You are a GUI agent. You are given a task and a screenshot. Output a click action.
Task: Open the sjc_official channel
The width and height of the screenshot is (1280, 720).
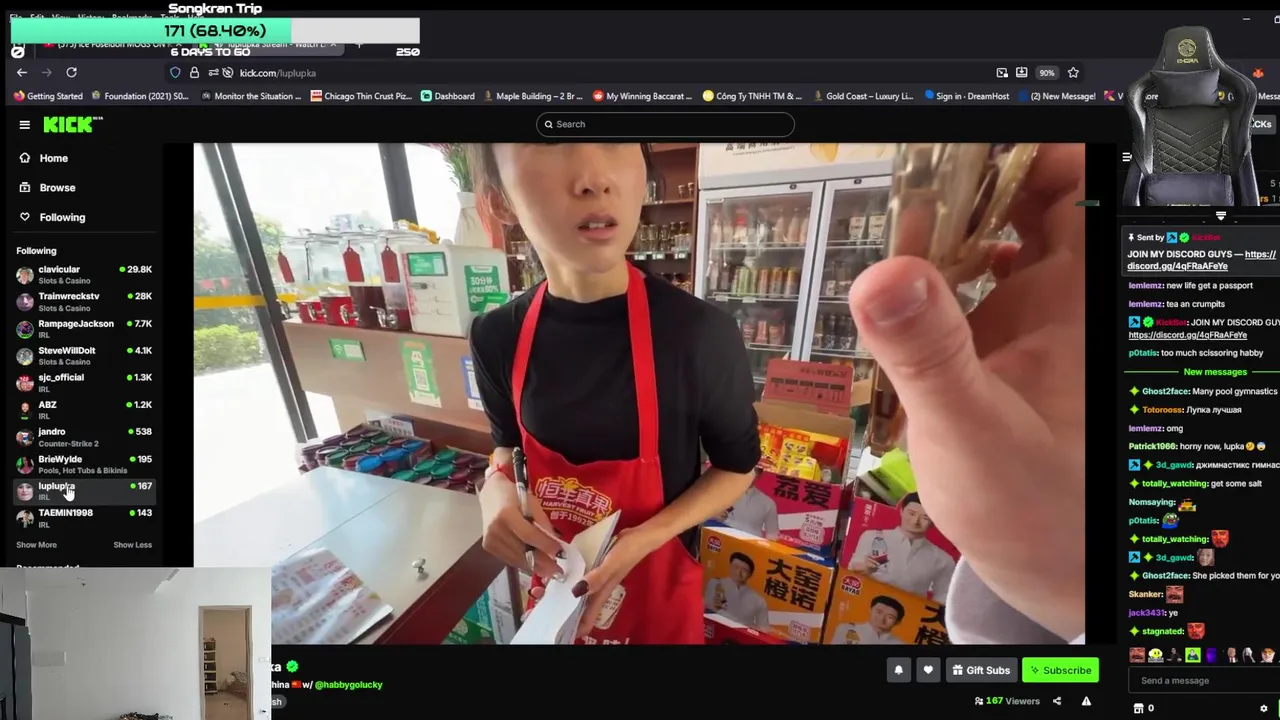84,382
